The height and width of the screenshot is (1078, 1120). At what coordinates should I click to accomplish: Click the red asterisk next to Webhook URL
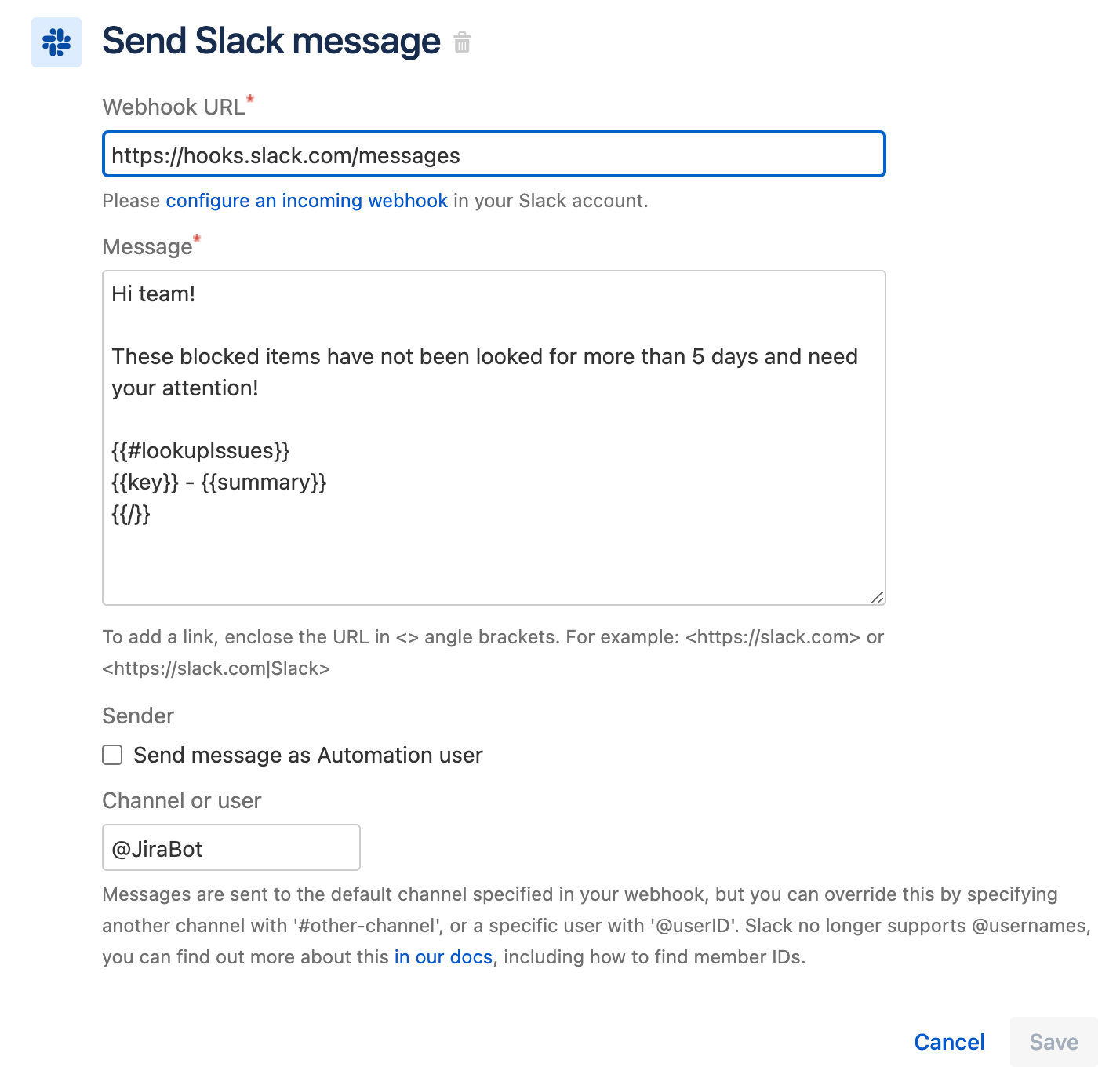point(249,97)
